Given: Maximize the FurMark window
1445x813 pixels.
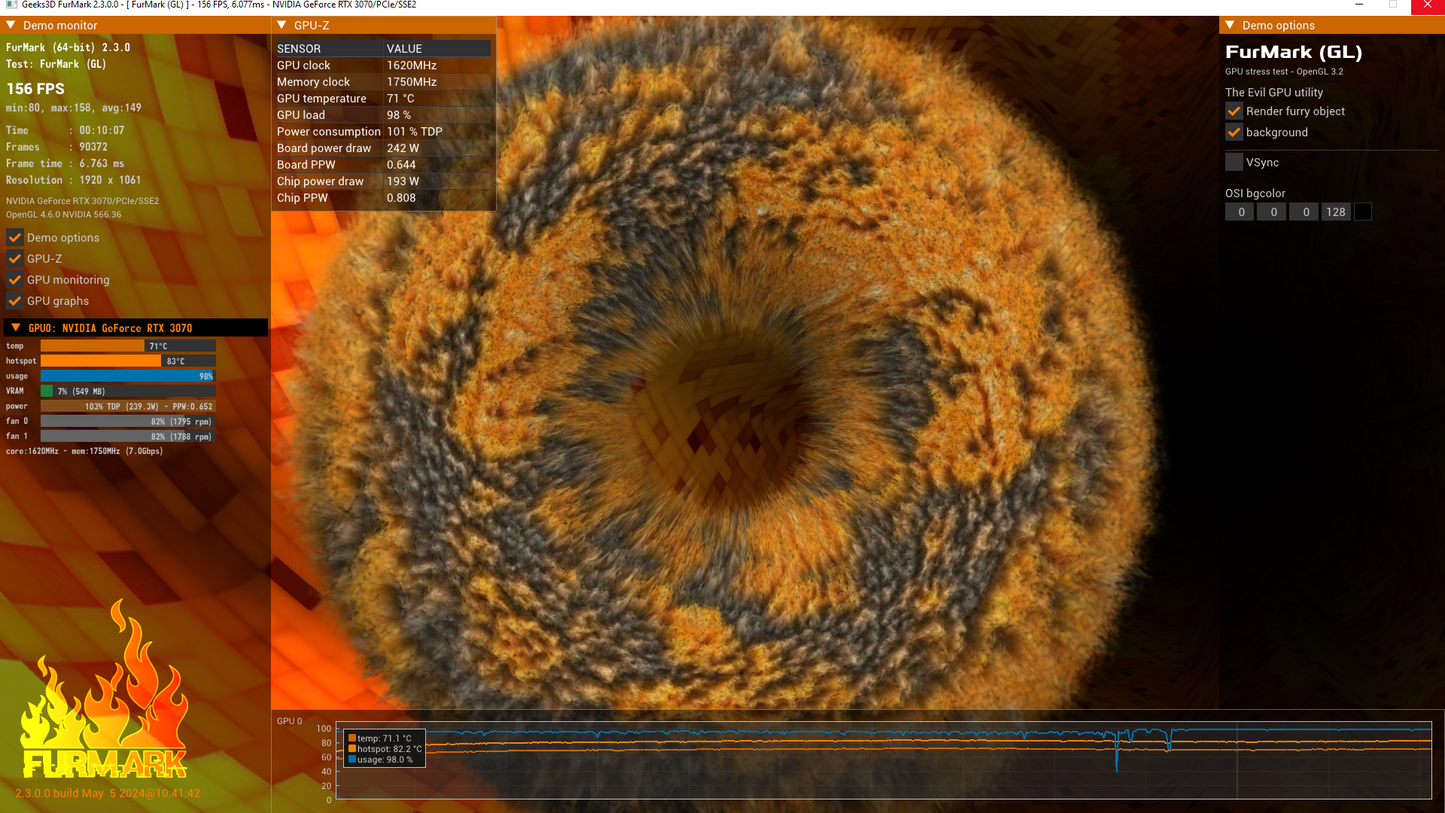Looking at the screenshot, I should coord(1393,5).
